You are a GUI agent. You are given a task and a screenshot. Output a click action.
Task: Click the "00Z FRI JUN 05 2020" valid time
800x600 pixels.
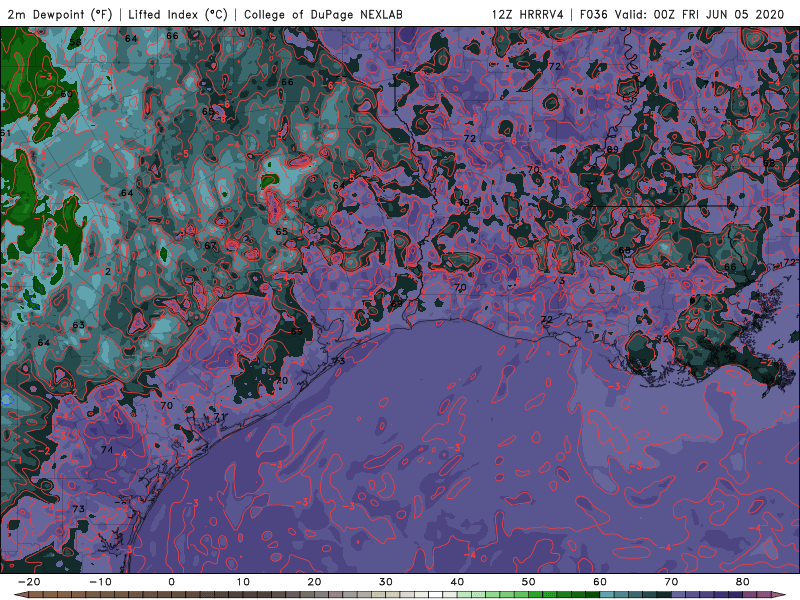click(718, 14)
